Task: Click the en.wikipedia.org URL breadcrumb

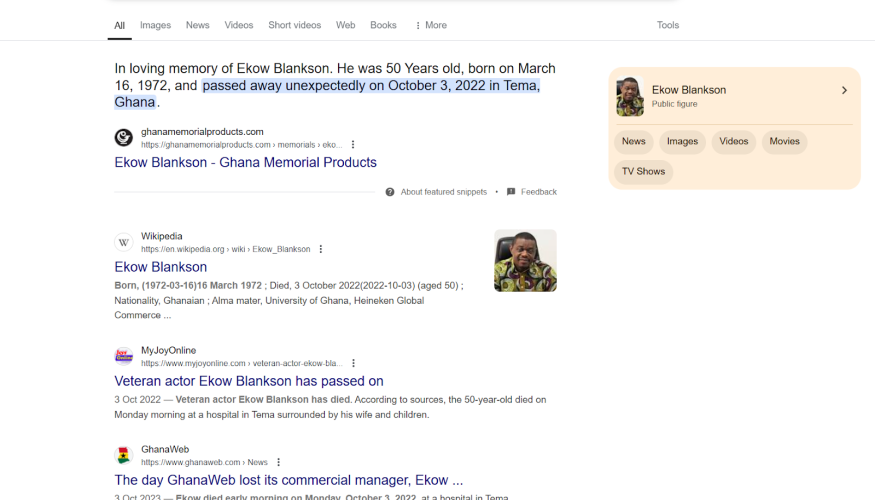Action: (x=225, y=249)
